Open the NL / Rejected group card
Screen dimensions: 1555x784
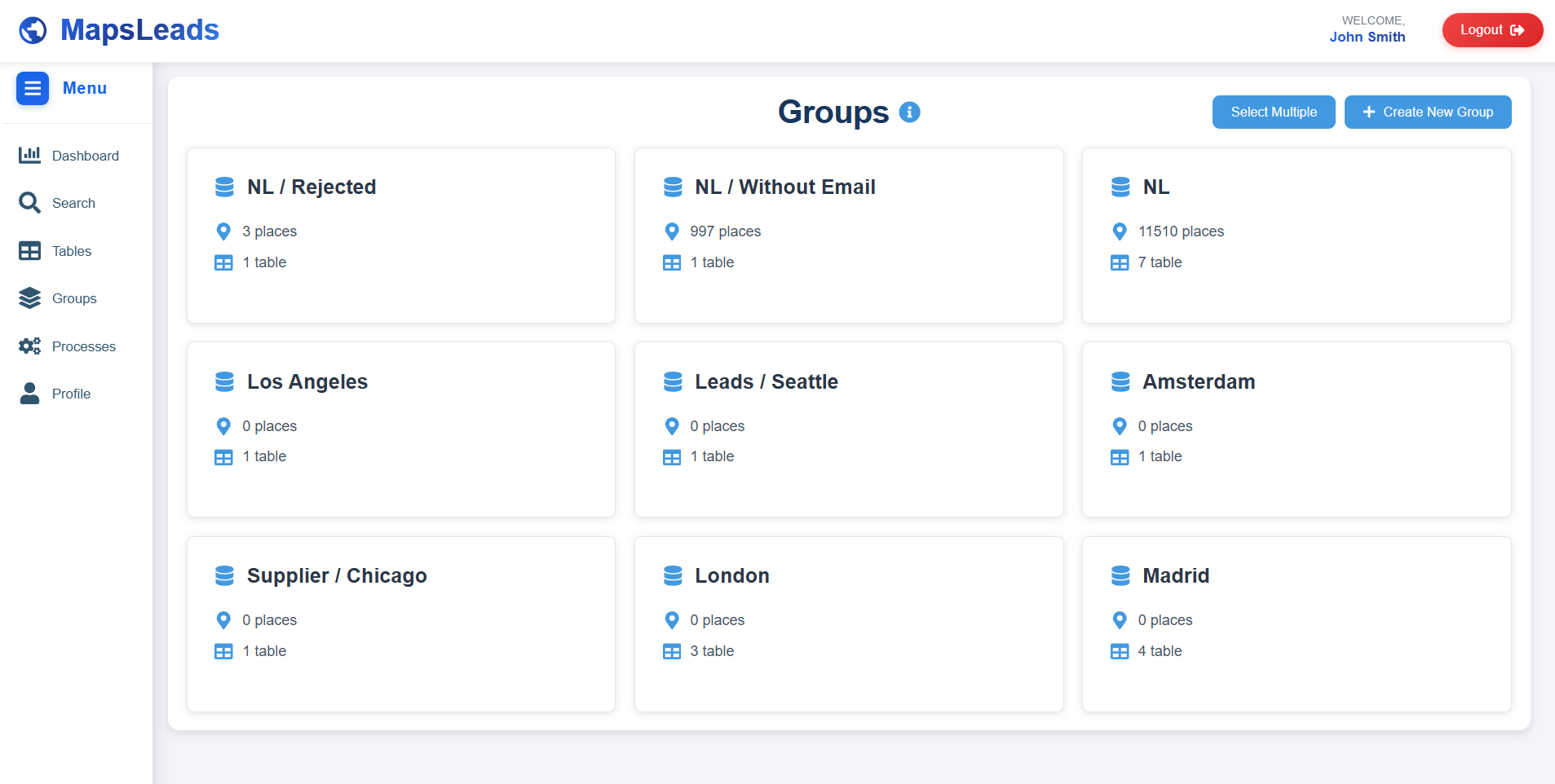click(400, 236)
